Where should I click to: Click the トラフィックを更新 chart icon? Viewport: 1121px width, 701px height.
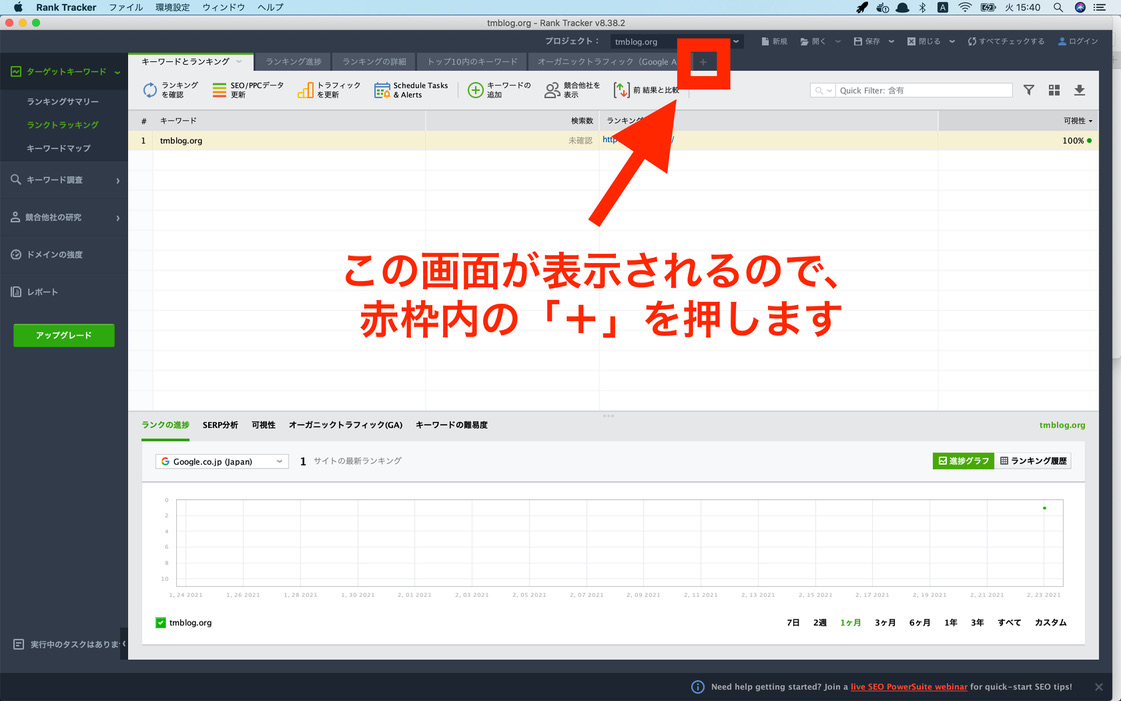click(x=305, y=90)
